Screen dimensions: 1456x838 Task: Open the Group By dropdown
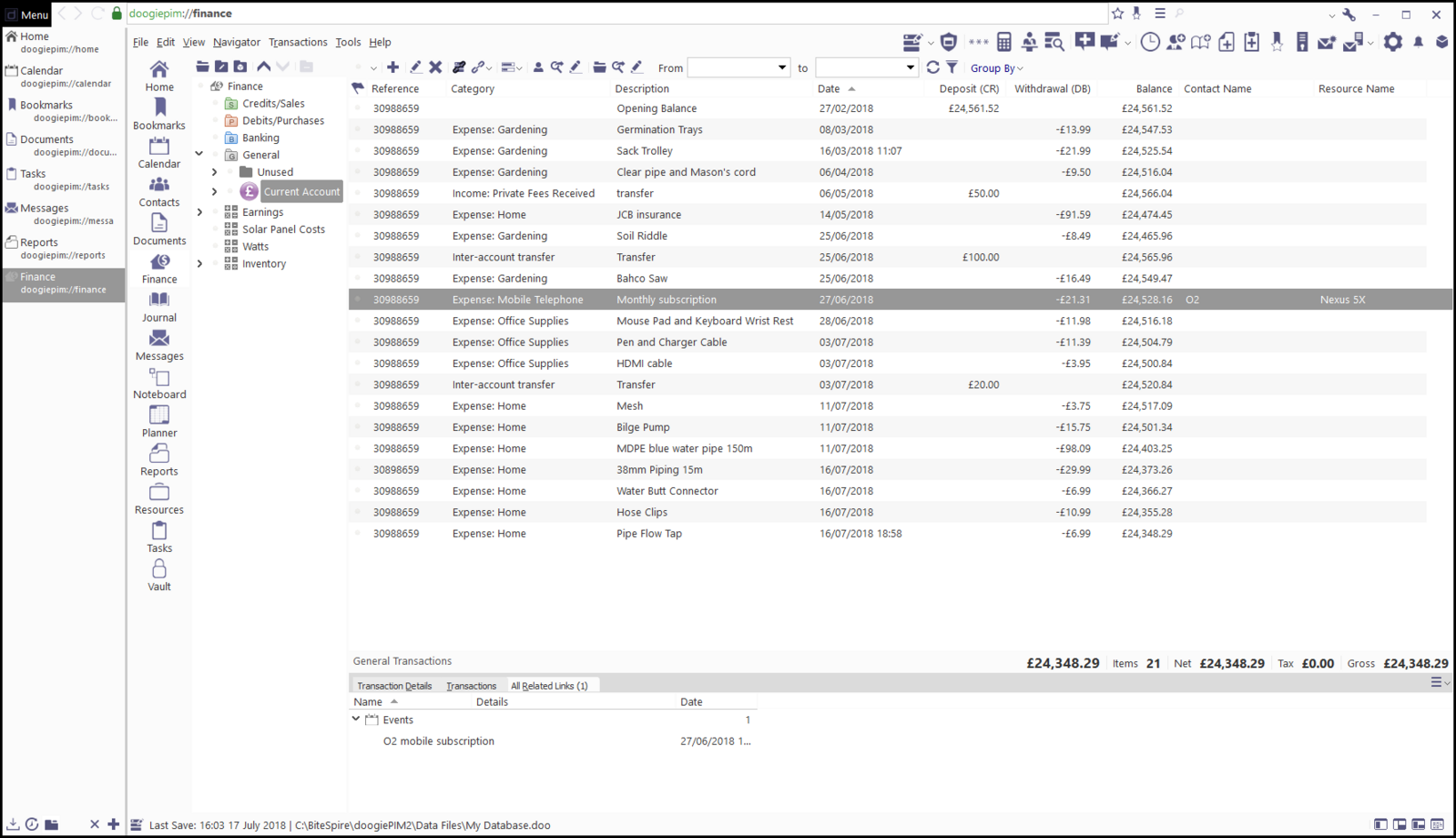click(x=997, y=68)
